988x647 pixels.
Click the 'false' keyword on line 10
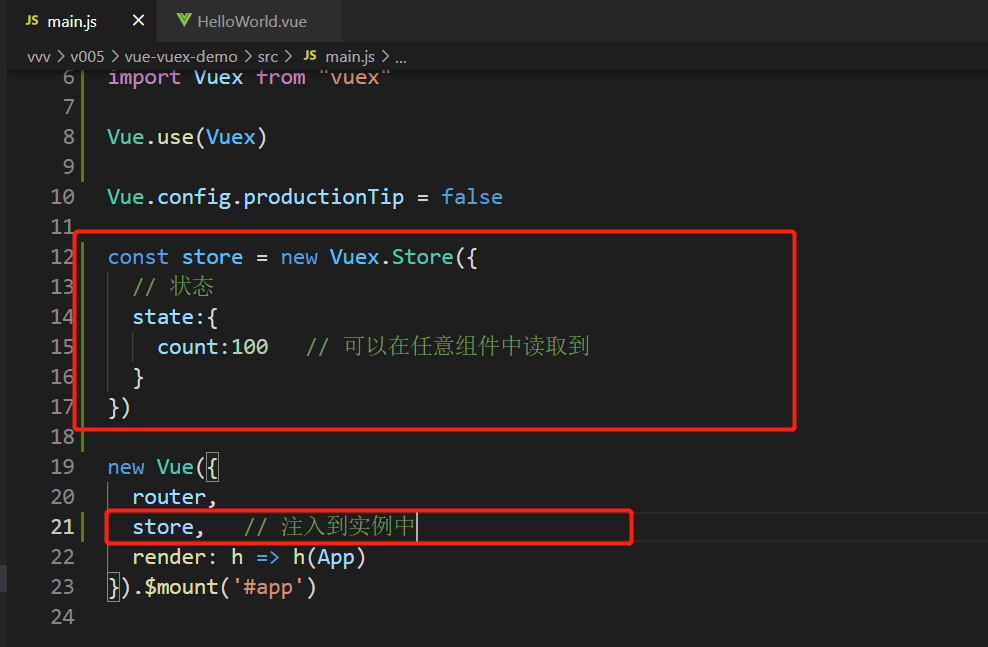(x=472, y=197)
